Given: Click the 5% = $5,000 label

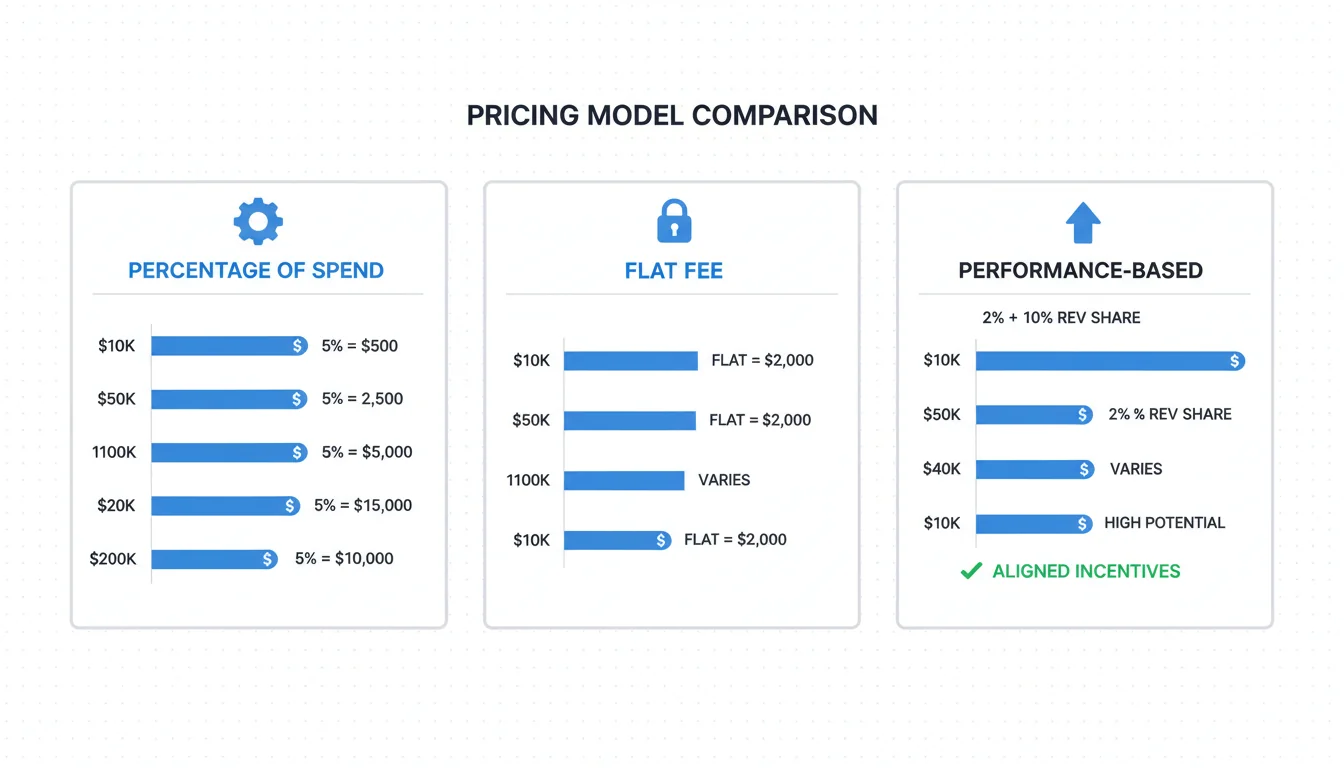Looking at the screenshot, I should click(x=367, y=452).
